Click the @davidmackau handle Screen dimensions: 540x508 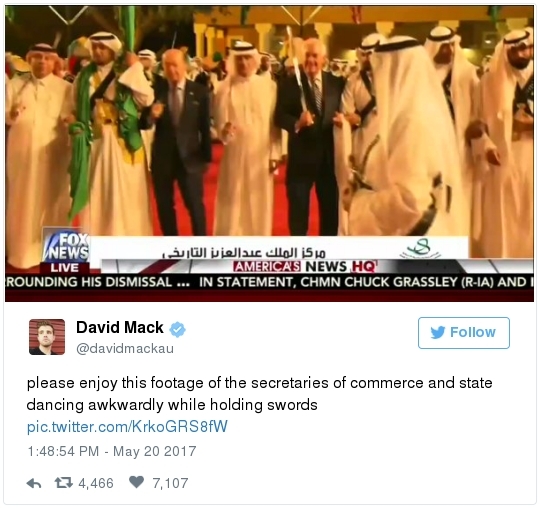pos(125,349)
